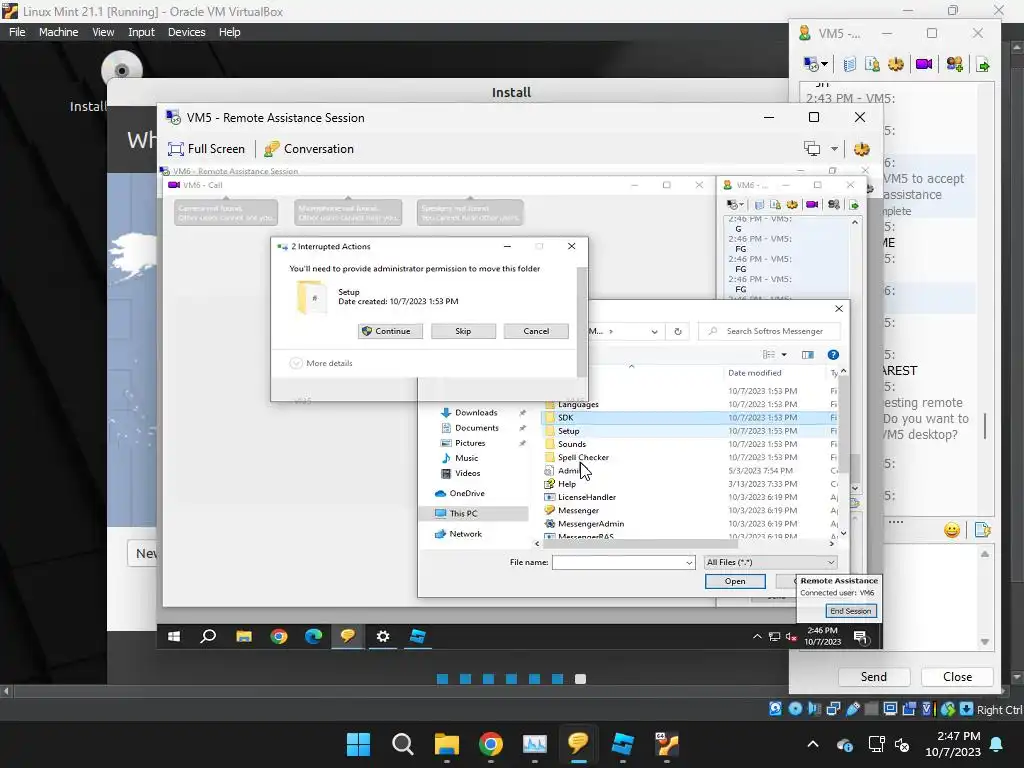
Task: Select the LicenseHandler file
Action: coord(586,497)
